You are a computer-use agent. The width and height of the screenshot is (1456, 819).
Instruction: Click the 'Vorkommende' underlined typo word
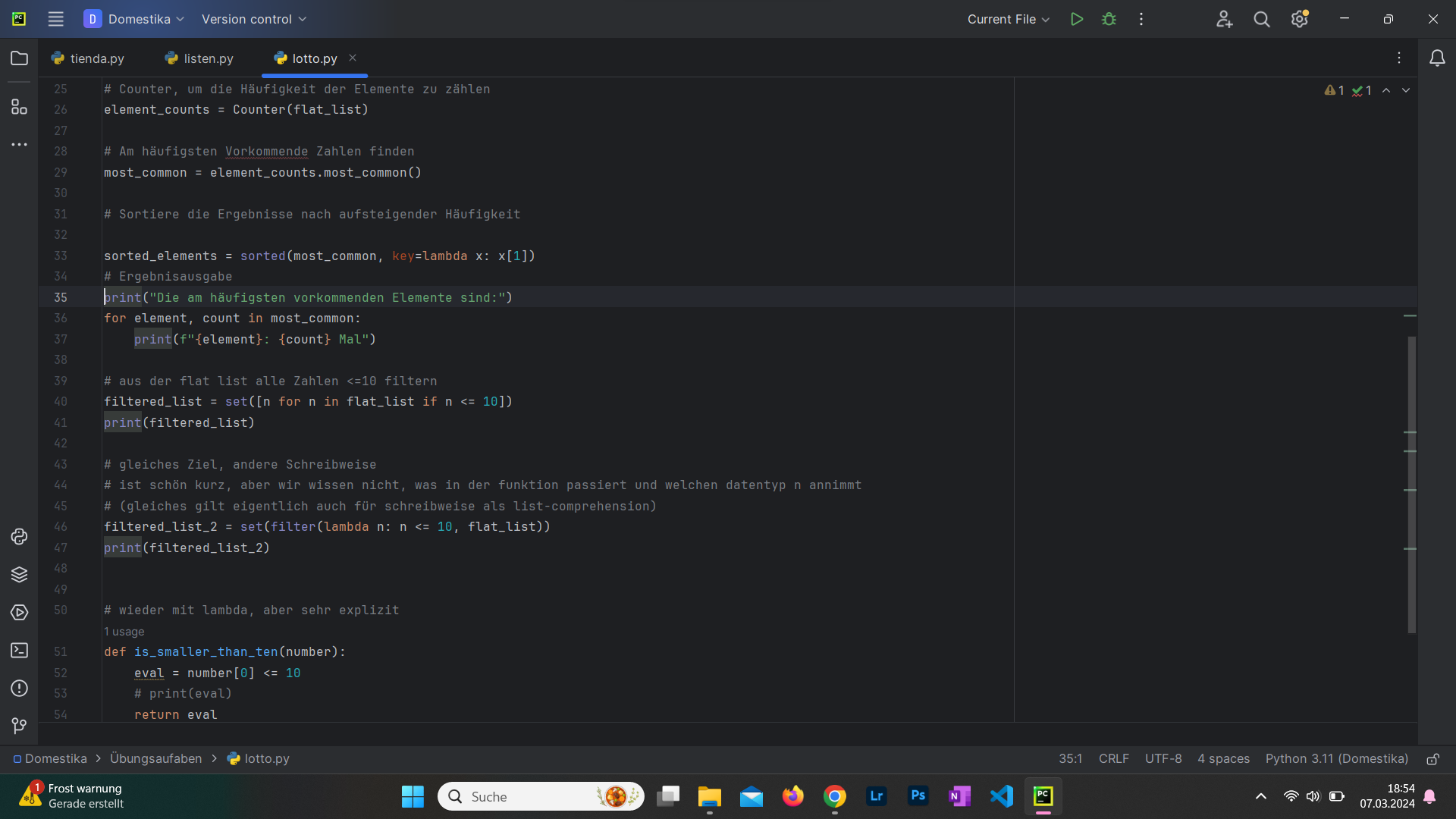coord(267,152)
